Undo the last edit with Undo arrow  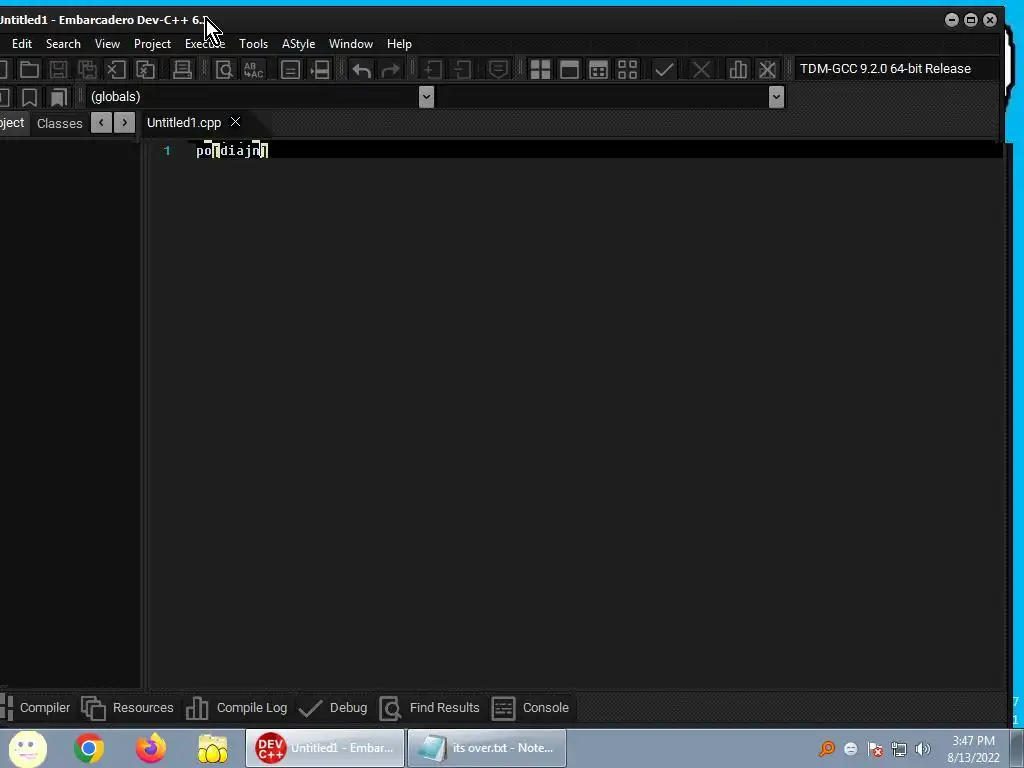tap(361, 69)
